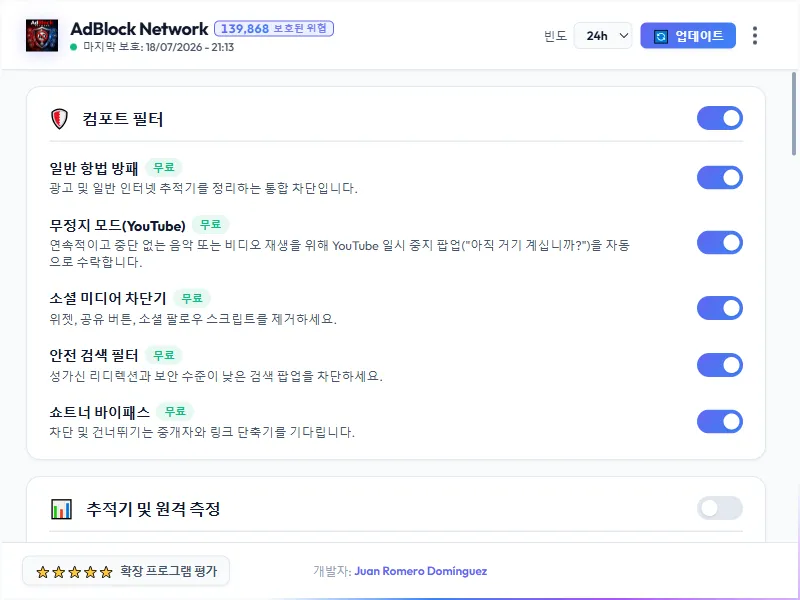Click the 소셜 미디어 차단기 title
The width and height of the screenshot is (800, 600).
pos(108,298)
